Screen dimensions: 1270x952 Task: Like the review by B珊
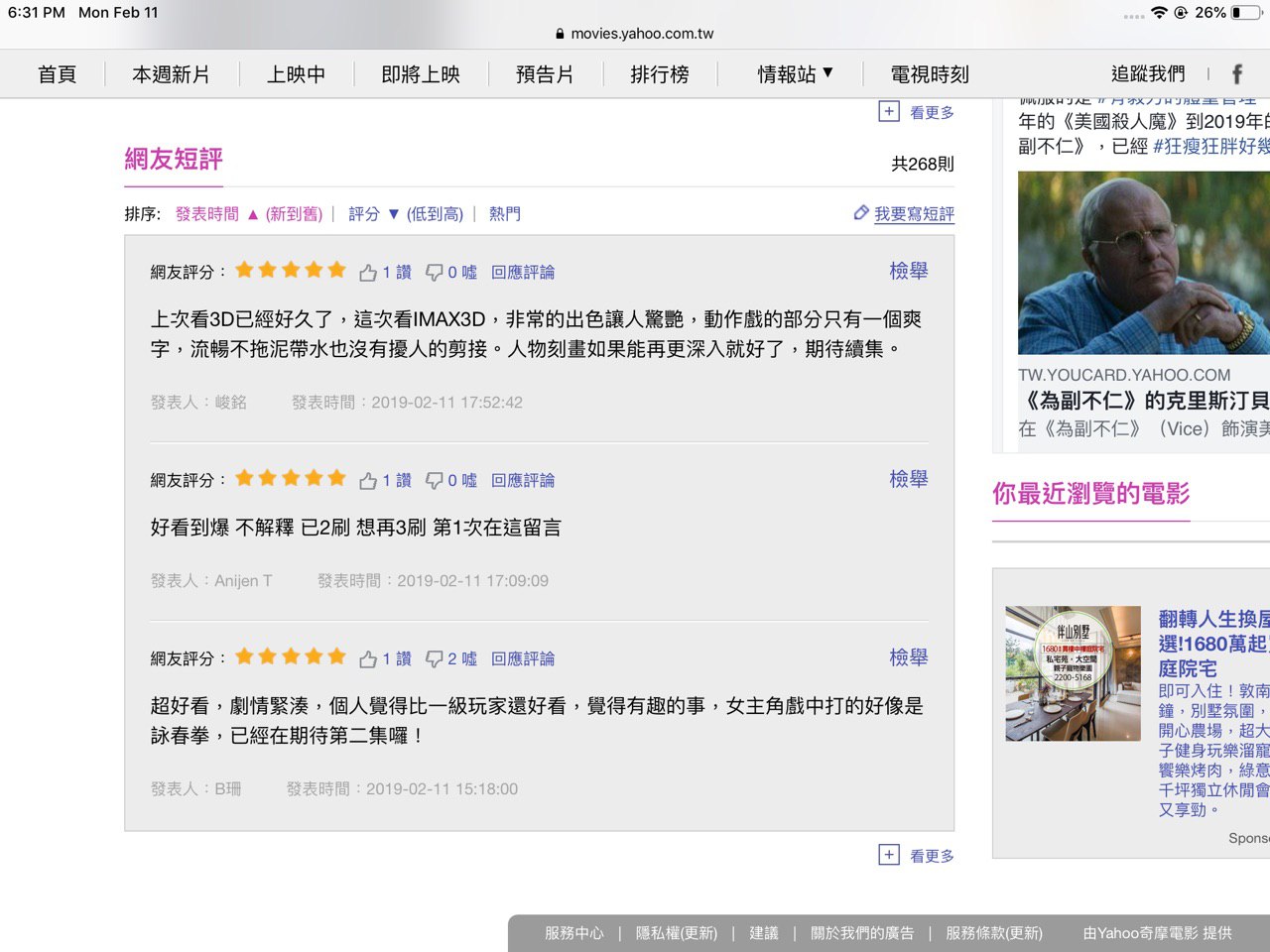click(x=368, y=658)
